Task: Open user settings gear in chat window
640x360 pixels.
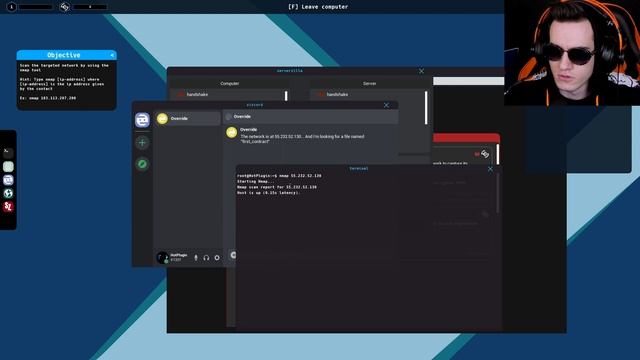Action: (x=217, y=258)
